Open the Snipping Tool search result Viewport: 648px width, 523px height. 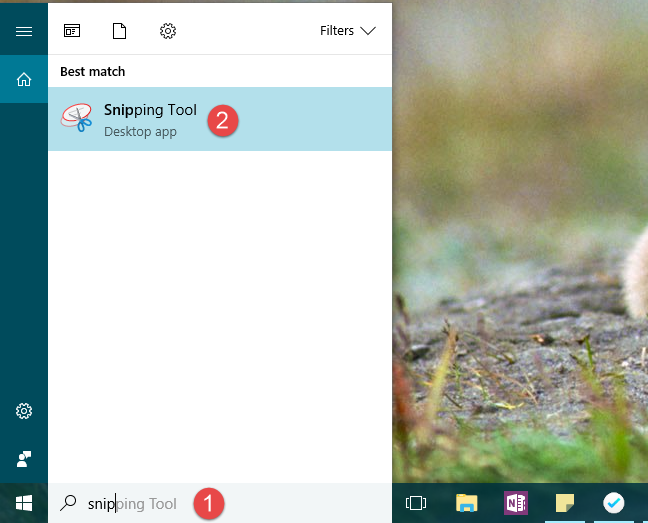[x=150, y=119]
